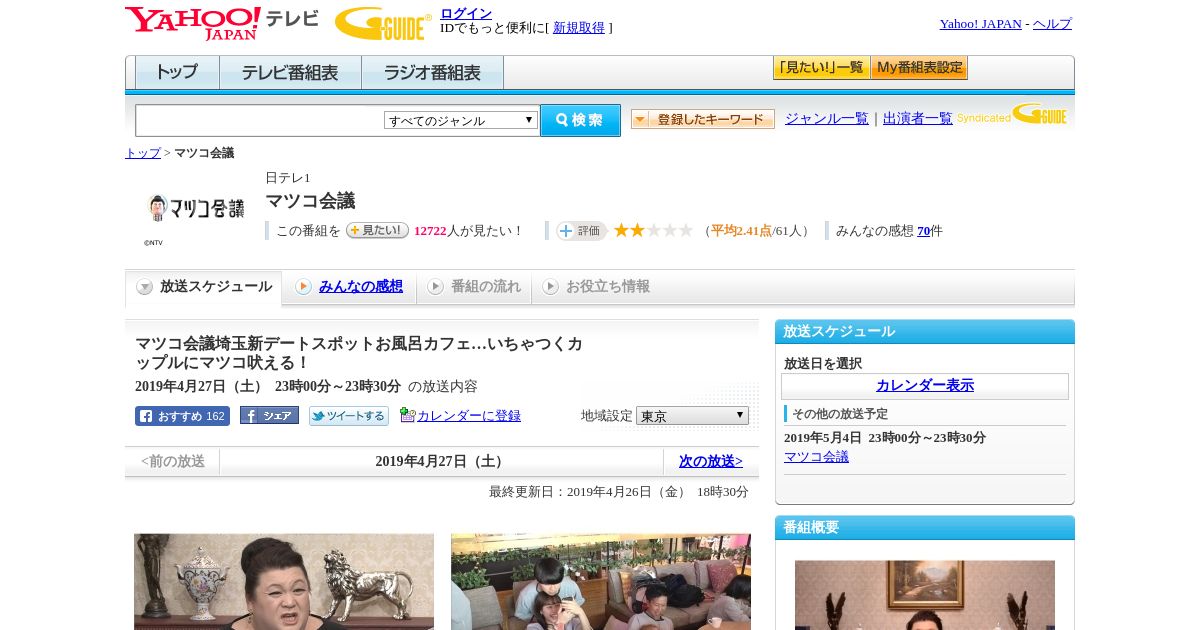Click the Yahoo! JAPAN テレビ logo
The image size is (1200, 630).
click(222, 23)
